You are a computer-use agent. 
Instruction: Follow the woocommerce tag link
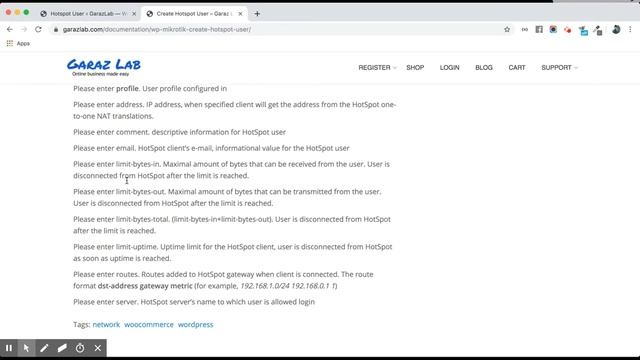[149, 324]
